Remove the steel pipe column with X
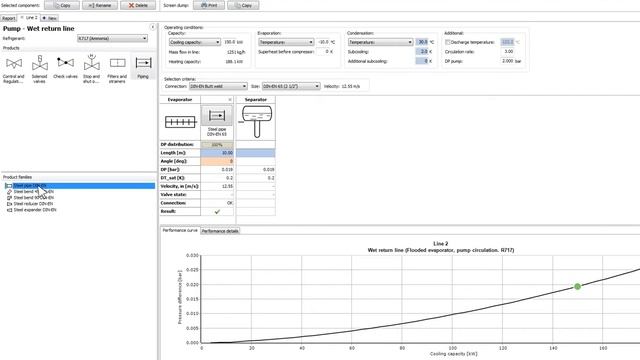 (x=230, y=100)
